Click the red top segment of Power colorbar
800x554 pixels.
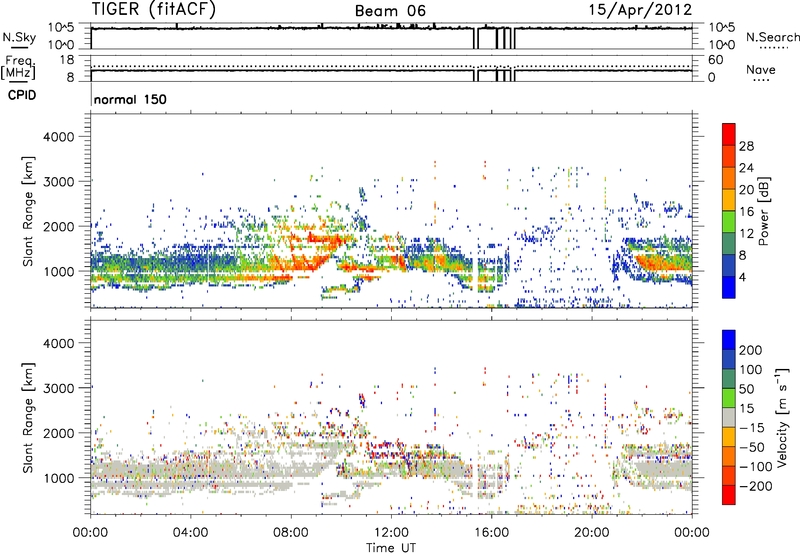[729, 134]
